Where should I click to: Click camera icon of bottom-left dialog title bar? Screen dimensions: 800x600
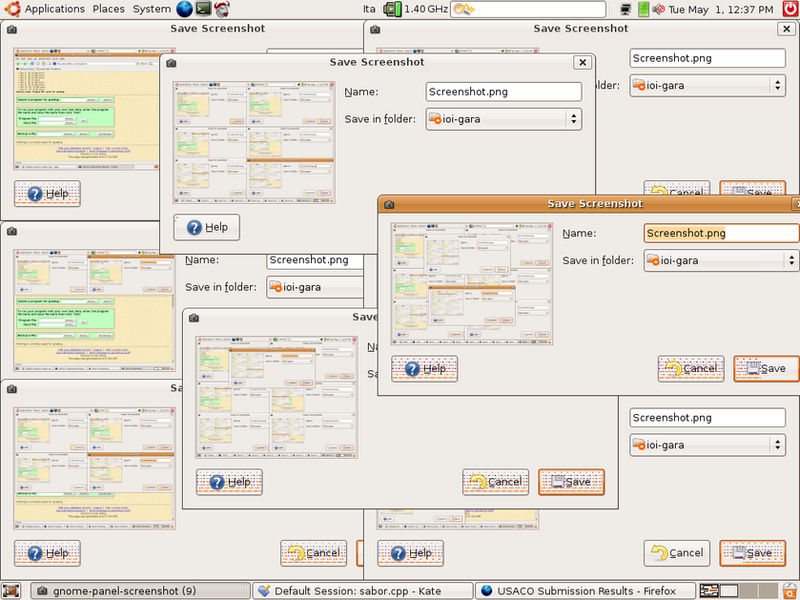tap(12, 389)
